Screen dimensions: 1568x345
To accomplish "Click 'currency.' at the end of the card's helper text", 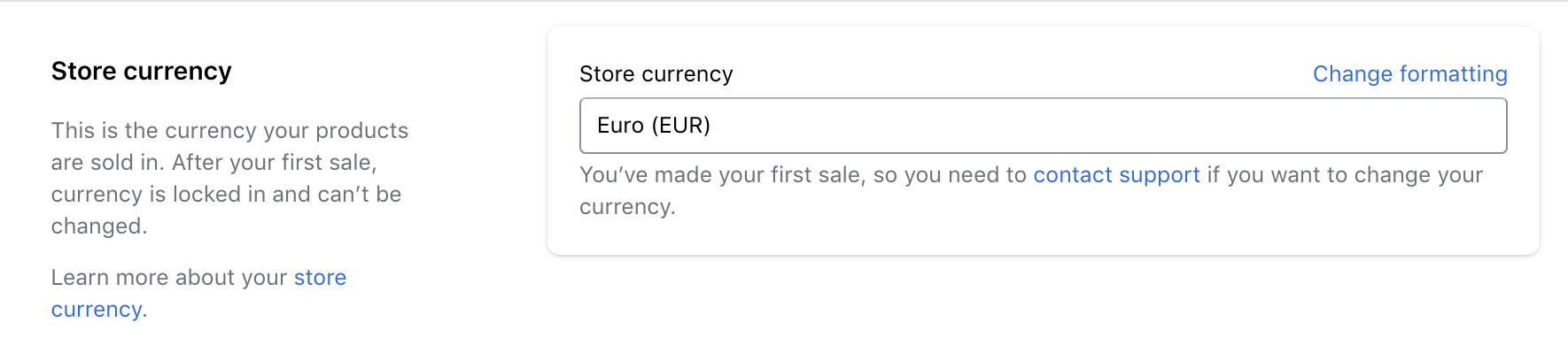I will tap(627, 207).
